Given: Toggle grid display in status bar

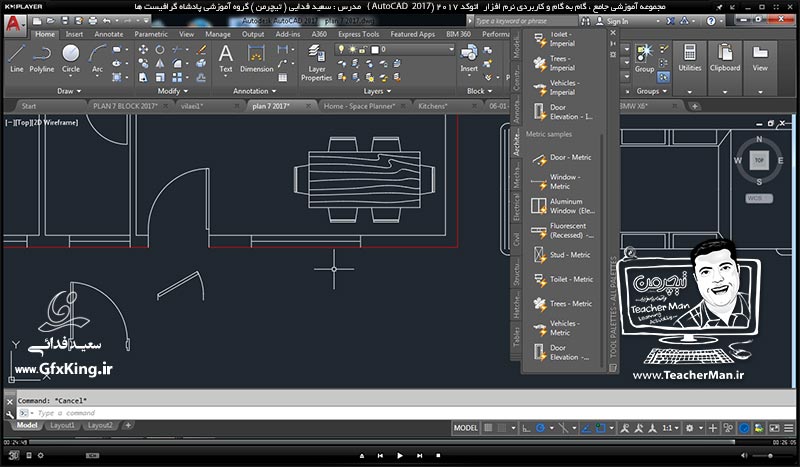Looking at the screenshot, I should [488, 428].
